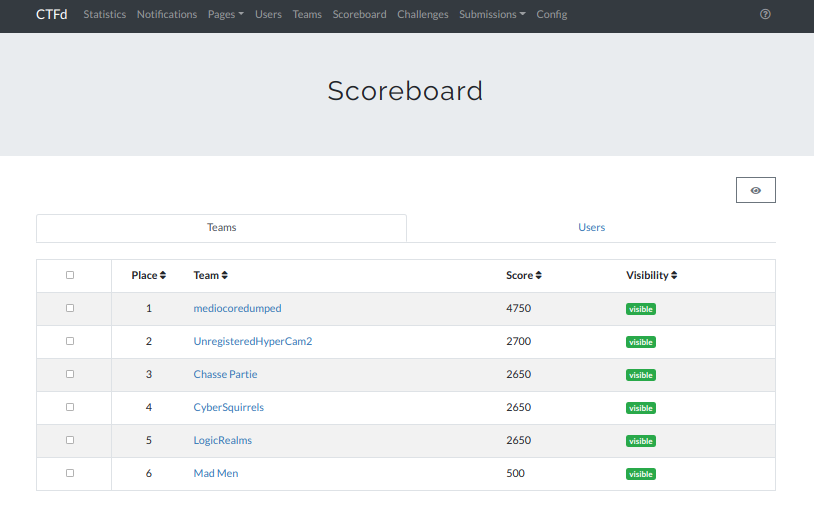Screen dimensions: 814x516
Task: Click visible badge for Mad Men
Action: click(x=641, y=474)
